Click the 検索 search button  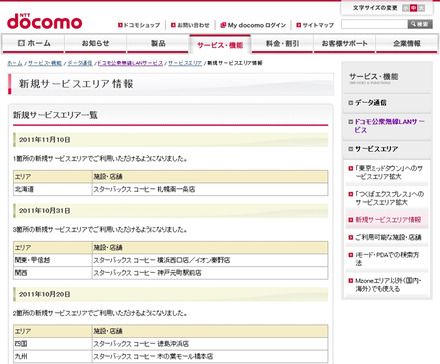coord(420,24)
